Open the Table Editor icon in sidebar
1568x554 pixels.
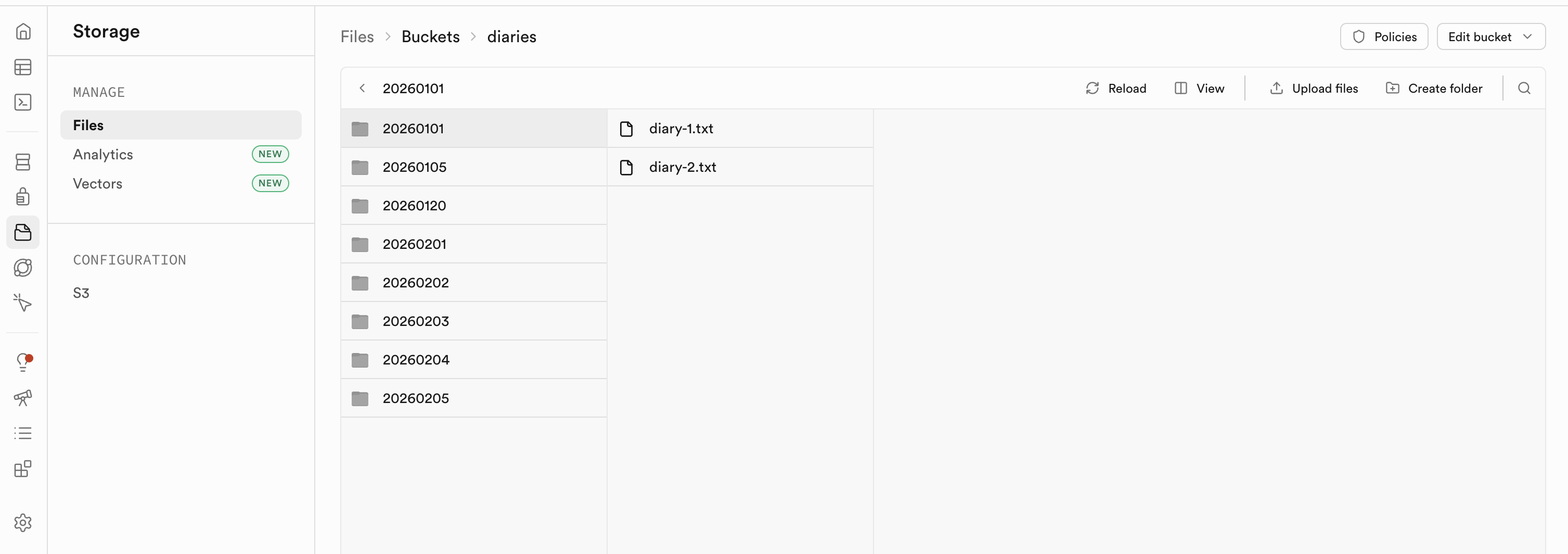[22, 67]
